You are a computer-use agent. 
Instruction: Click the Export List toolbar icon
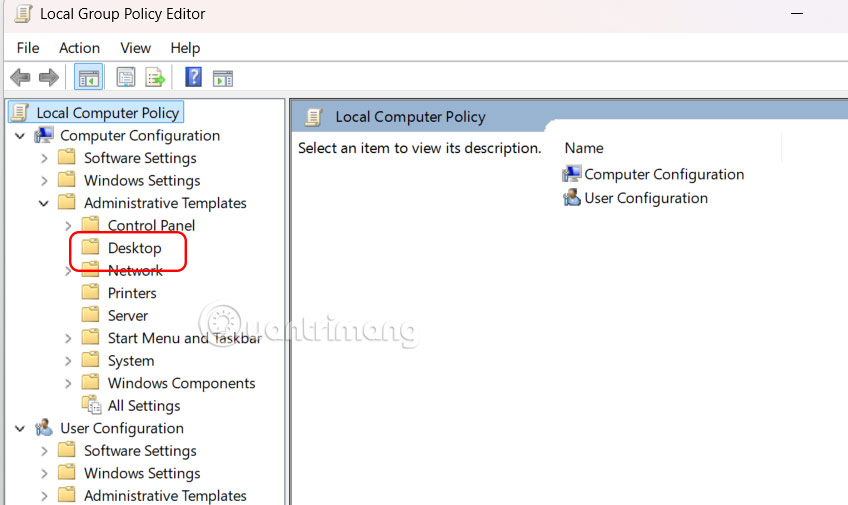coord(155,77)
